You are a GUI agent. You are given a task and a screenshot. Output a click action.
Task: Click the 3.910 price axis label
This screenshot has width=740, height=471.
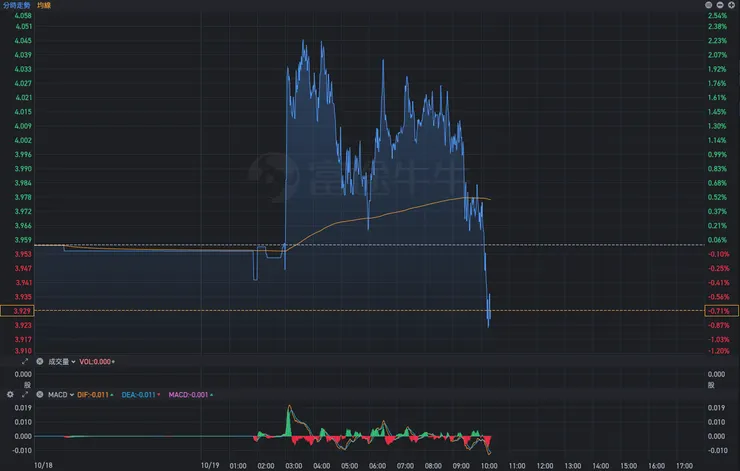tap(23, 351)
